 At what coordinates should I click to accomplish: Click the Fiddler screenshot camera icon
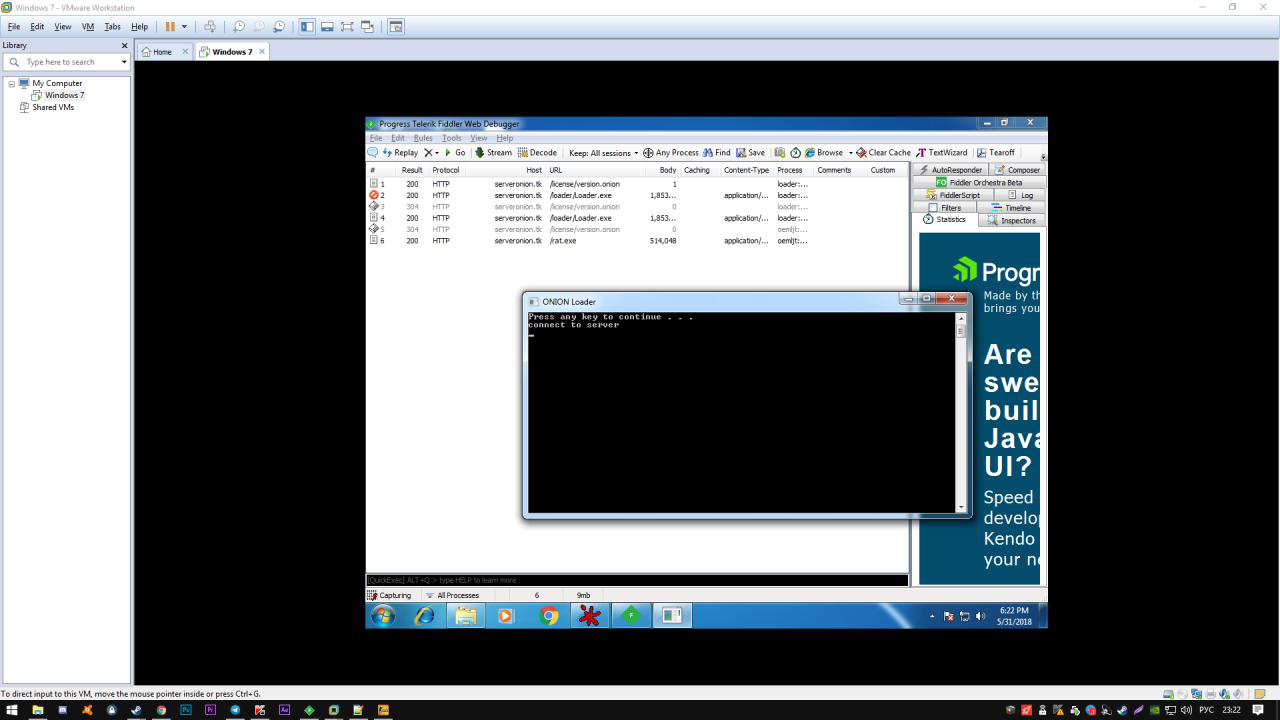[x=780, y=153]
